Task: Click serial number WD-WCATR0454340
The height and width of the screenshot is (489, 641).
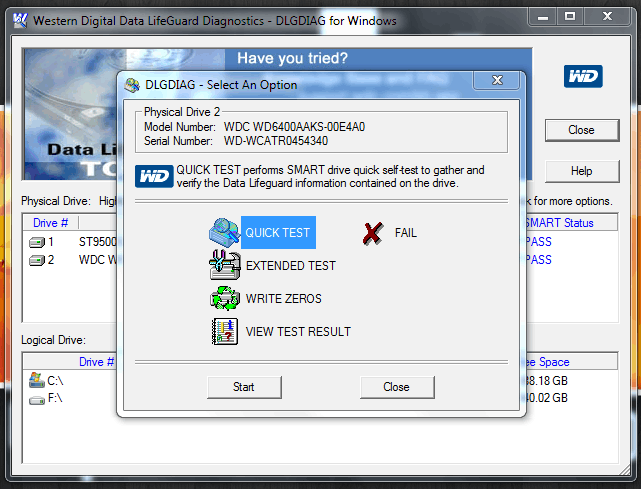Action: coord(276,141)
